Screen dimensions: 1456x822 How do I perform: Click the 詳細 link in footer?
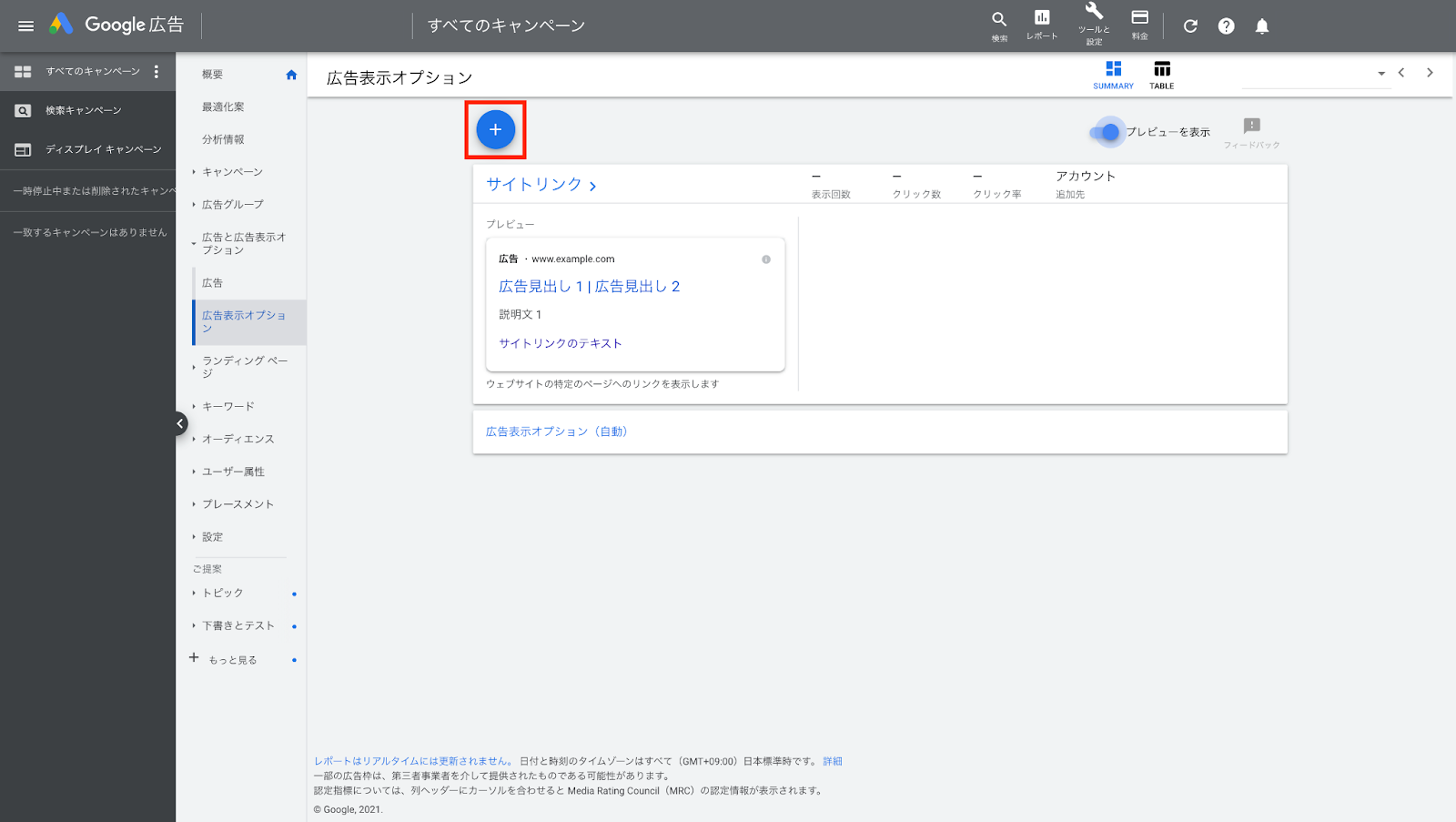pyautogui.click(x=833, y=761)
